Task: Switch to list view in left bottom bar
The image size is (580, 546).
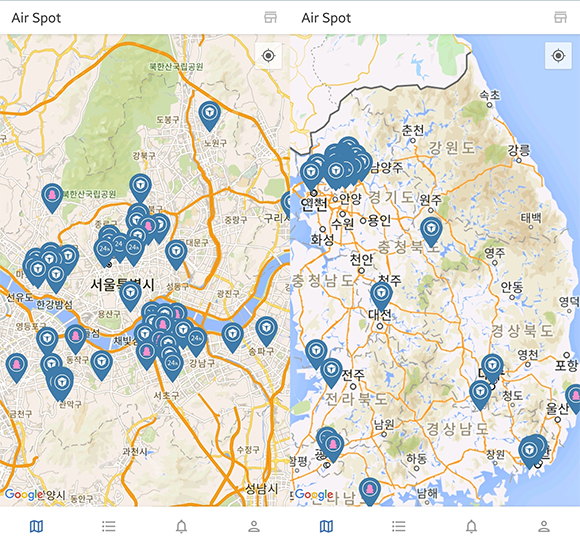Action: coord(109,526)
